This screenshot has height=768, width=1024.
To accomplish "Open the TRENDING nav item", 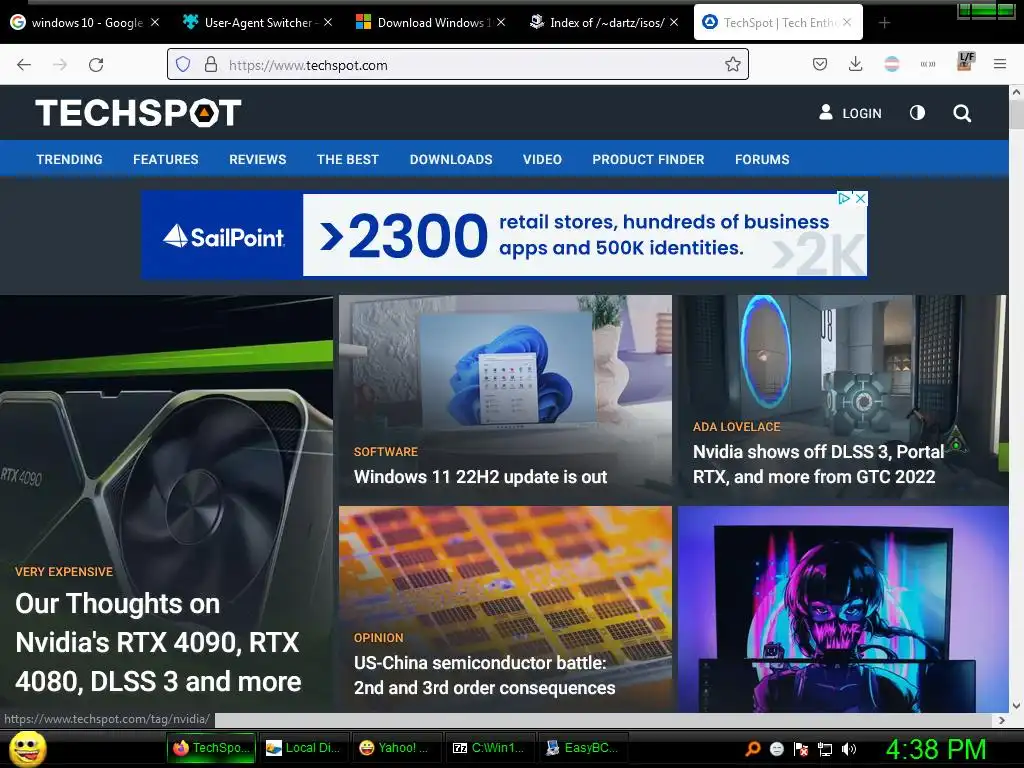I will coord(69,159).
